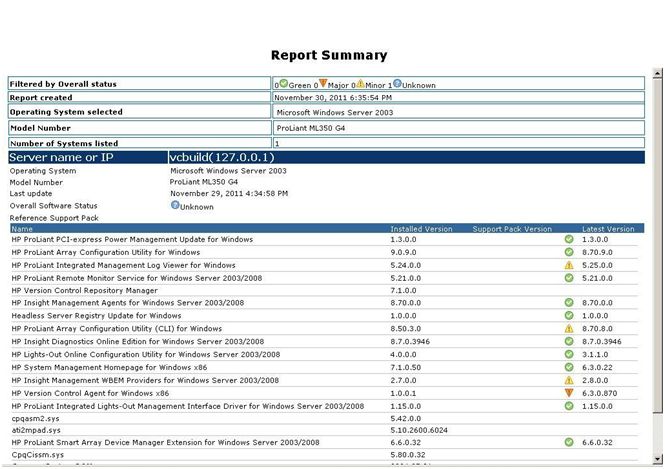Click the Installed Version column header
This screenshot has height=469, width=665.
(x=421, y=229)
